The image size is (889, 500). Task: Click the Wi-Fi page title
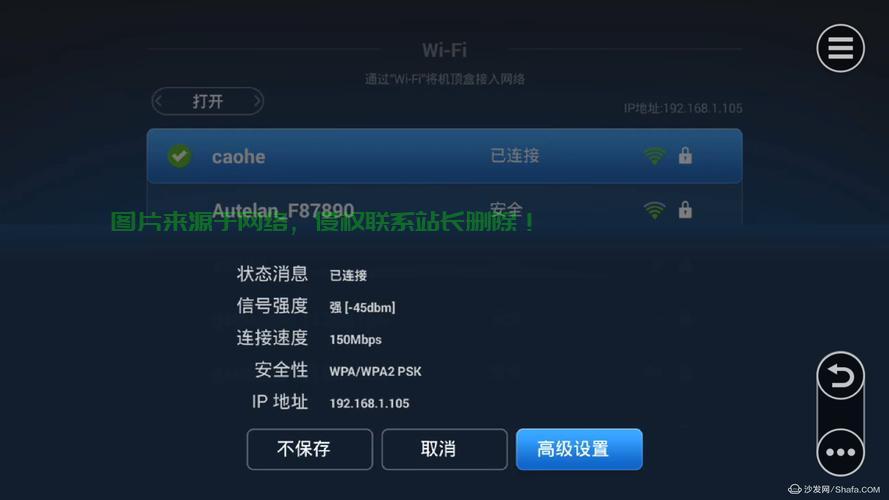pos(444,50)
